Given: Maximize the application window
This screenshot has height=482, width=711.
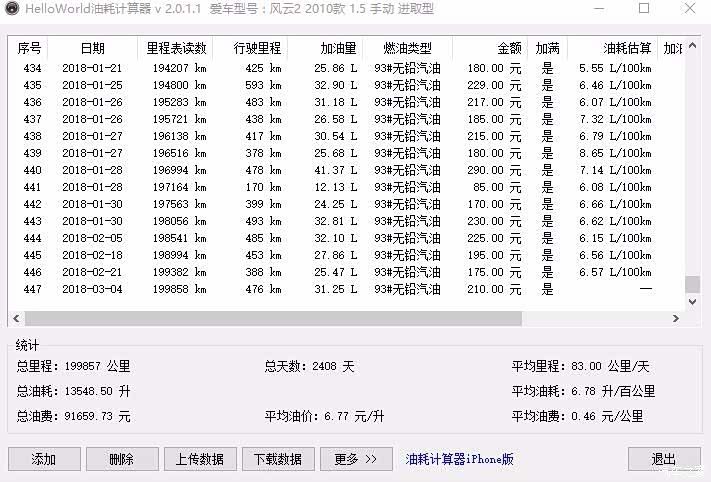Looking at the screenshot, I should [644, 9].
